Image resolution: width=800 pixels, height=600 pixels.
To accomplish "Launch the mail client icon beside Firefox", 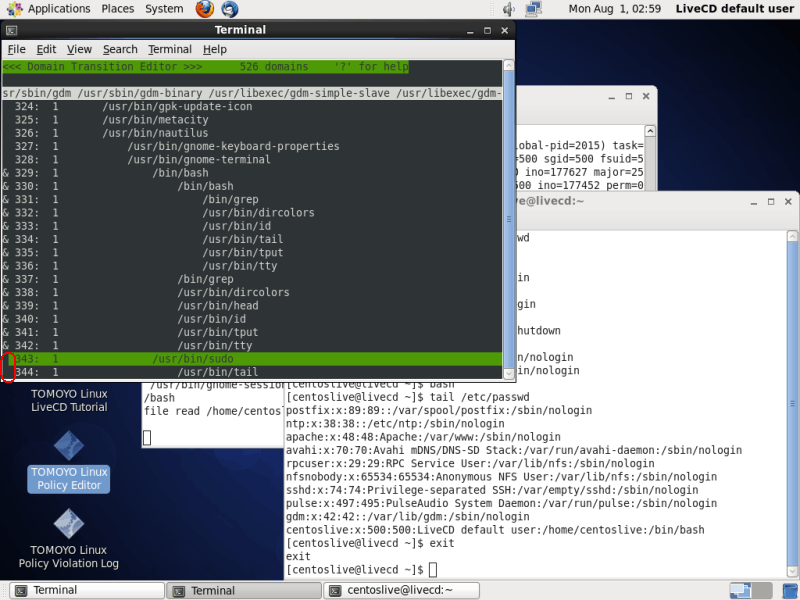I will click(230, 9).
